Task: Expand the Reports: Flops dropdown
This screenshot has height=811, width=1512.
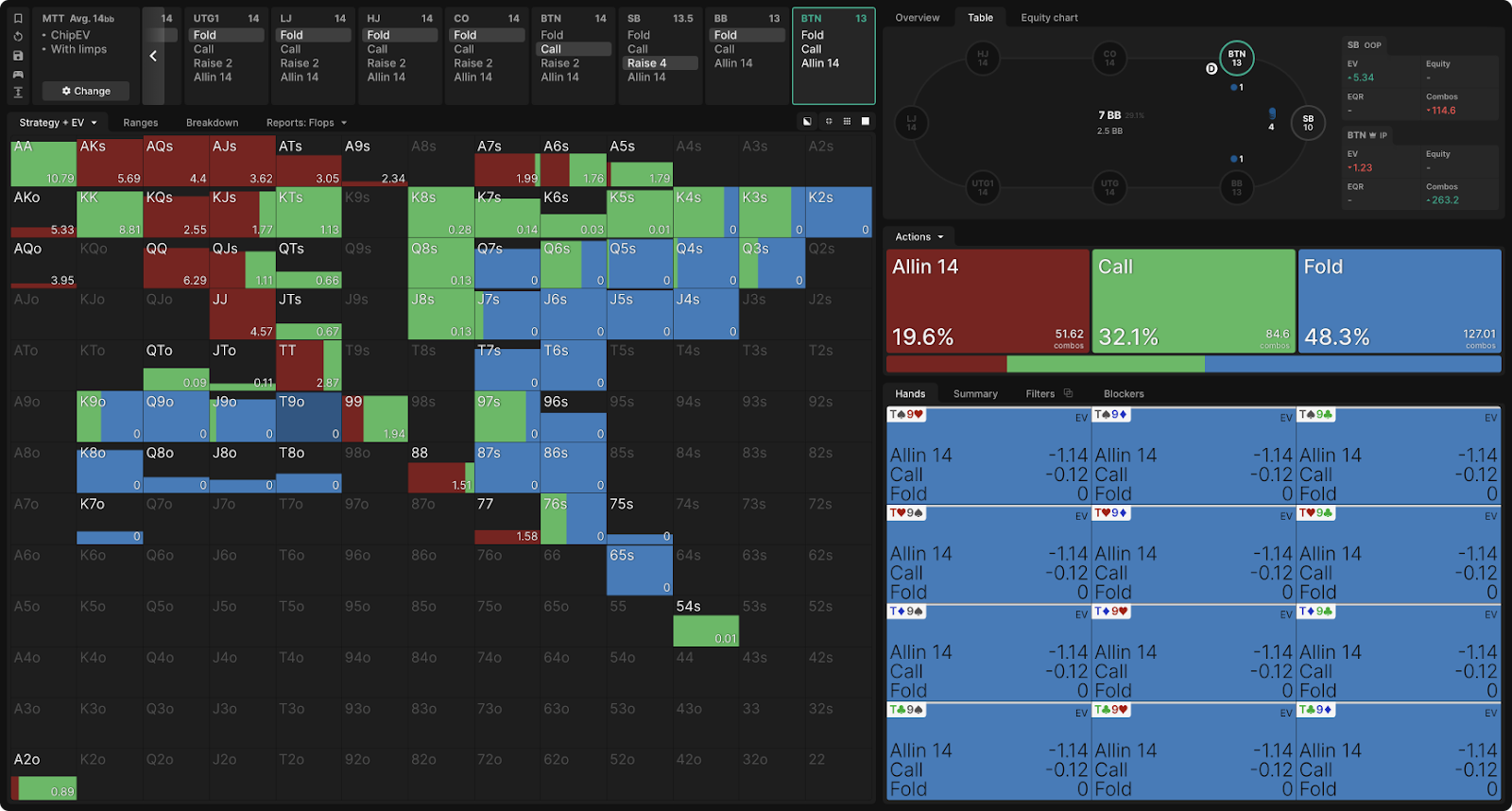Action: coord(306,123)
